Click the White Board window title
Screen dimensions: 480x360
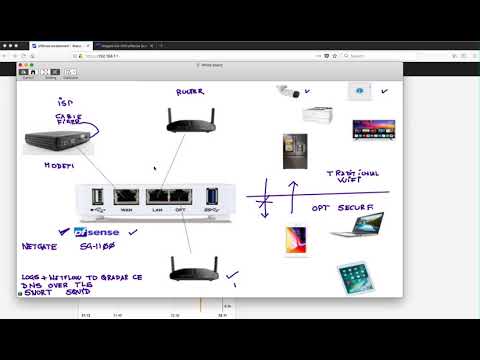(210, 65)
